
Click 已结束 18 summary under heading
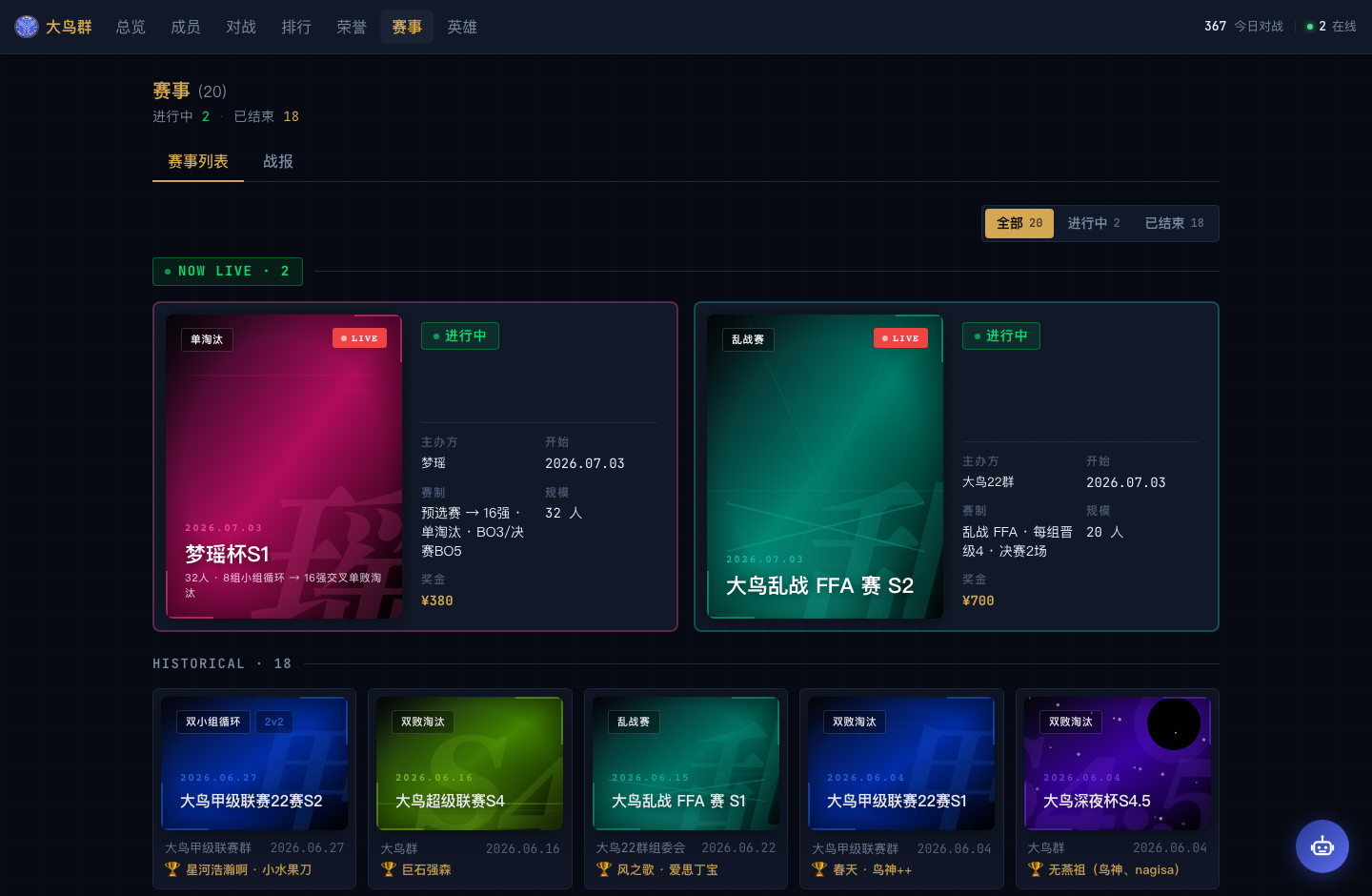click(x=266, y=116)
